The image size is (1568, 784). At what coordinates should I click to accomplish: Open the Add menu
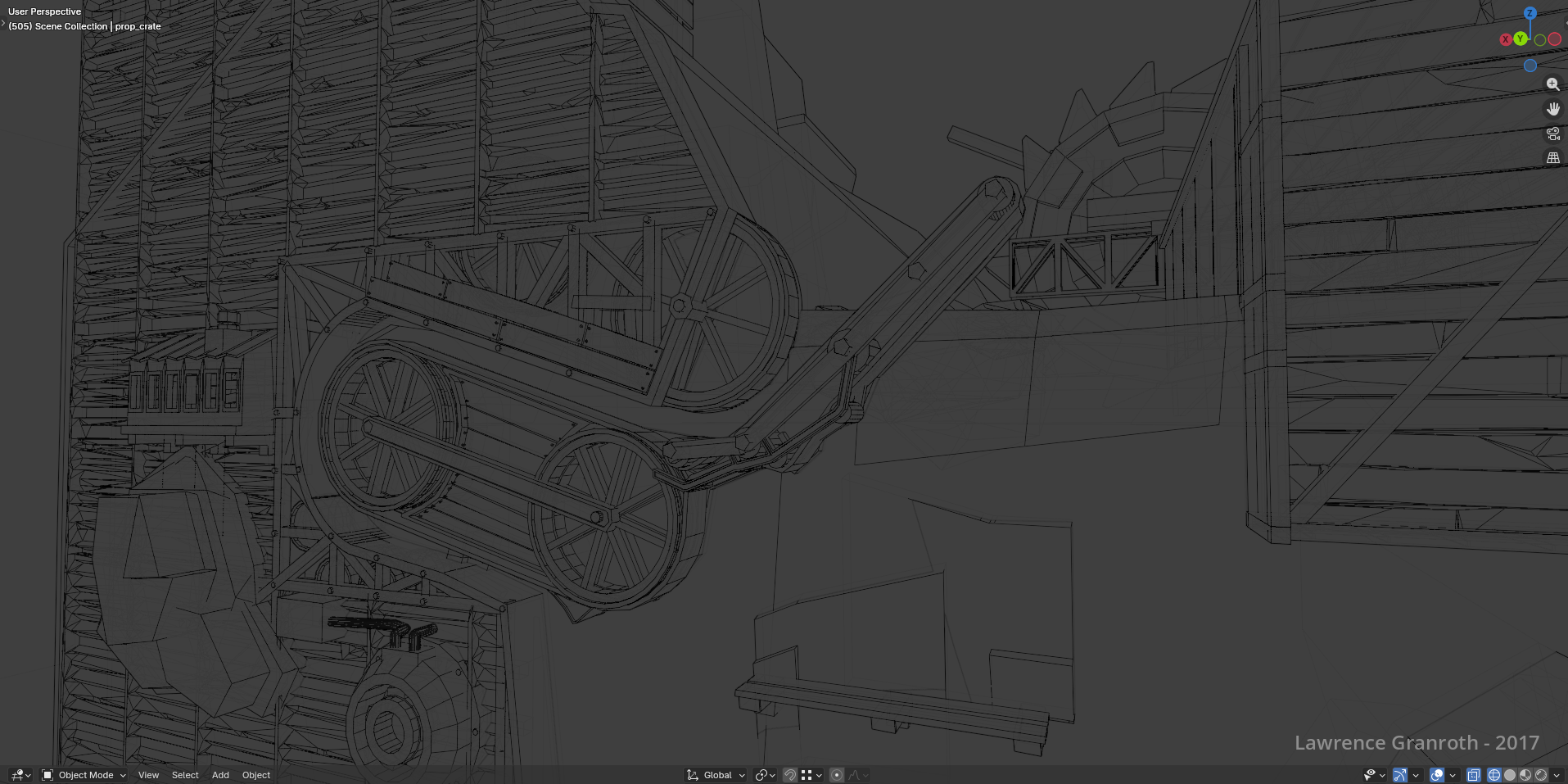pyautogui.click(x=220, y=775)
